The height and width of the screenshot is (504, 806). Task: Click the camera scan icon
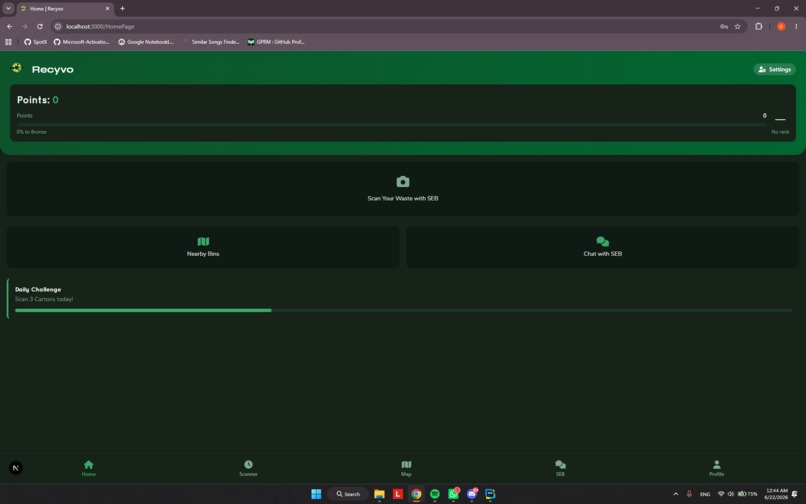[403, 182]
